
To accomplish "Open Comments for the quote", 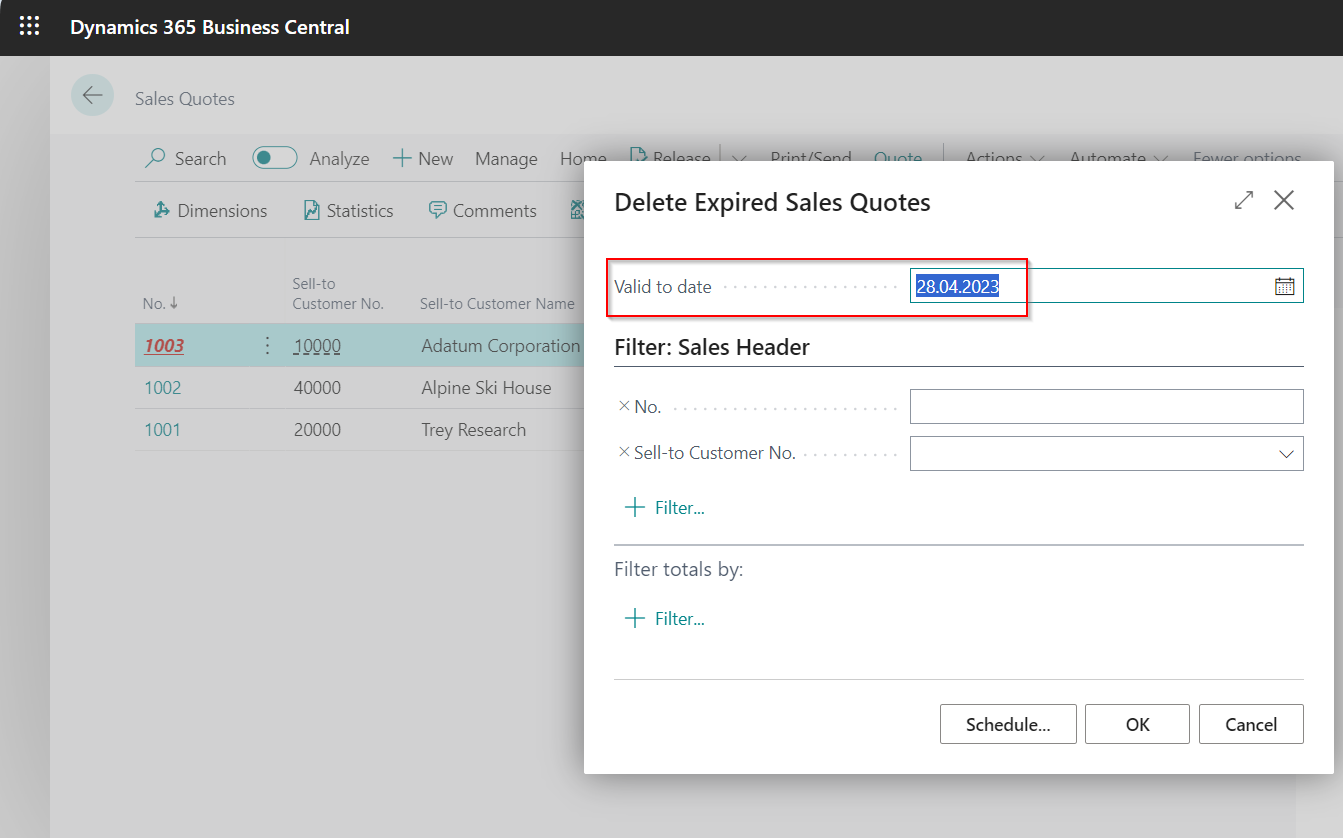I will point(483,210).
